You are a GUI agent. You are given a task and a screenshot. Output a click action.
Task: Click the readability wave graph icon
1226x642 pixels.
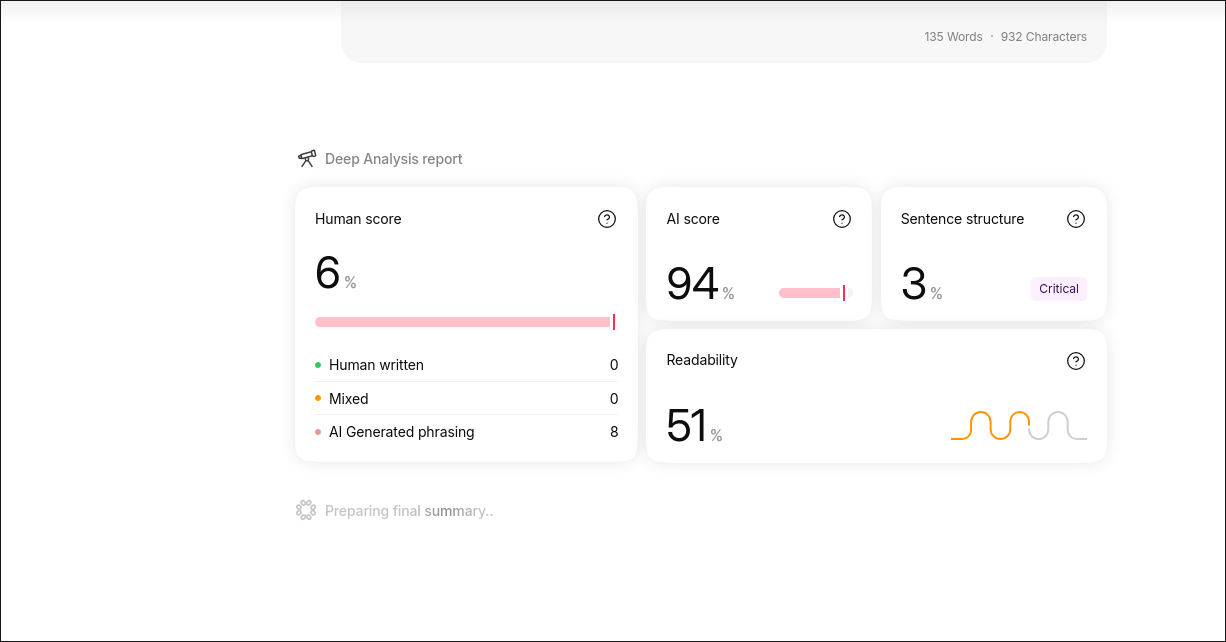(x=1019, y=425)
